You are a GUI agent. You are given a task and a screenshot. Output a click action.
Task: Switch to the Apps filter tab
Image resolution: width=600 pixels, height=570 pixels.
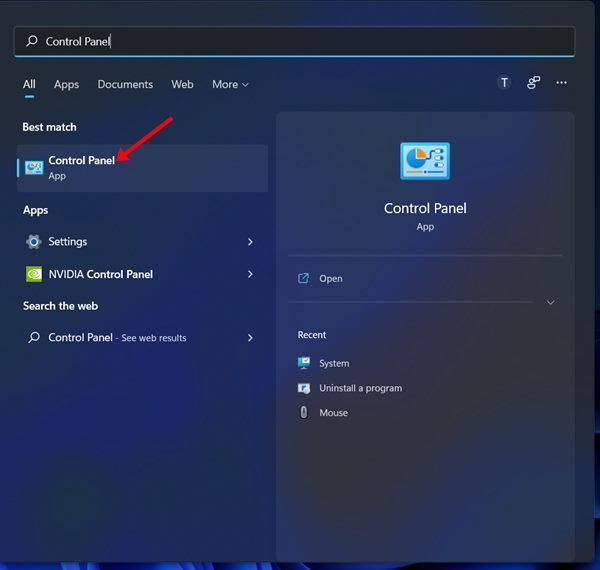click(x=66, y=85)
